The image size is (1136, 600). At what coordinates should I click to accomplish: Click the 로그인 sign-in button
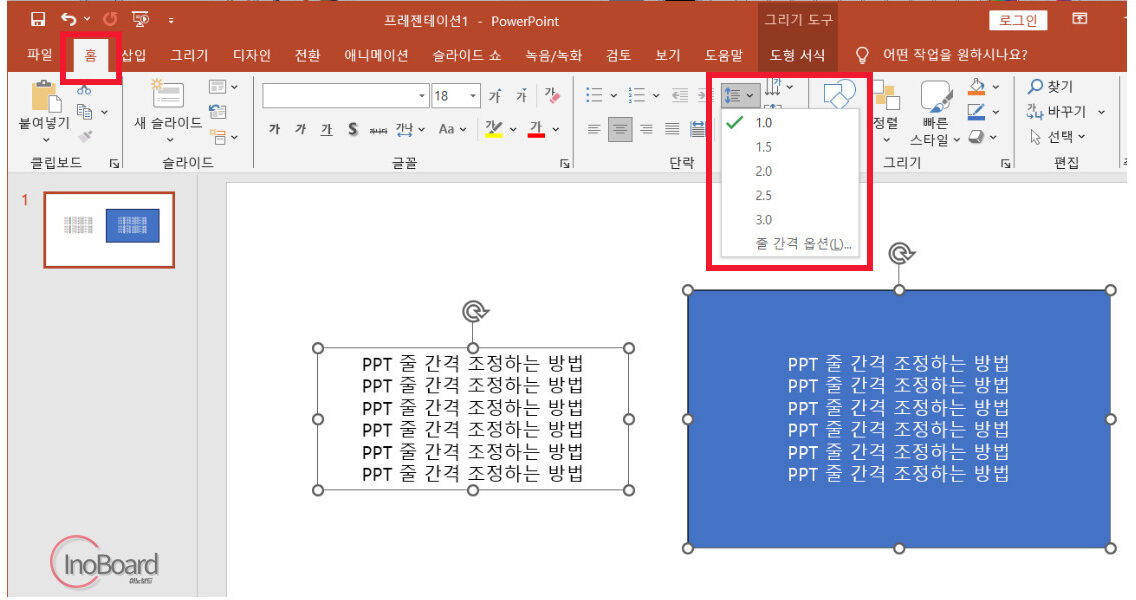(x=1018, y=20)
